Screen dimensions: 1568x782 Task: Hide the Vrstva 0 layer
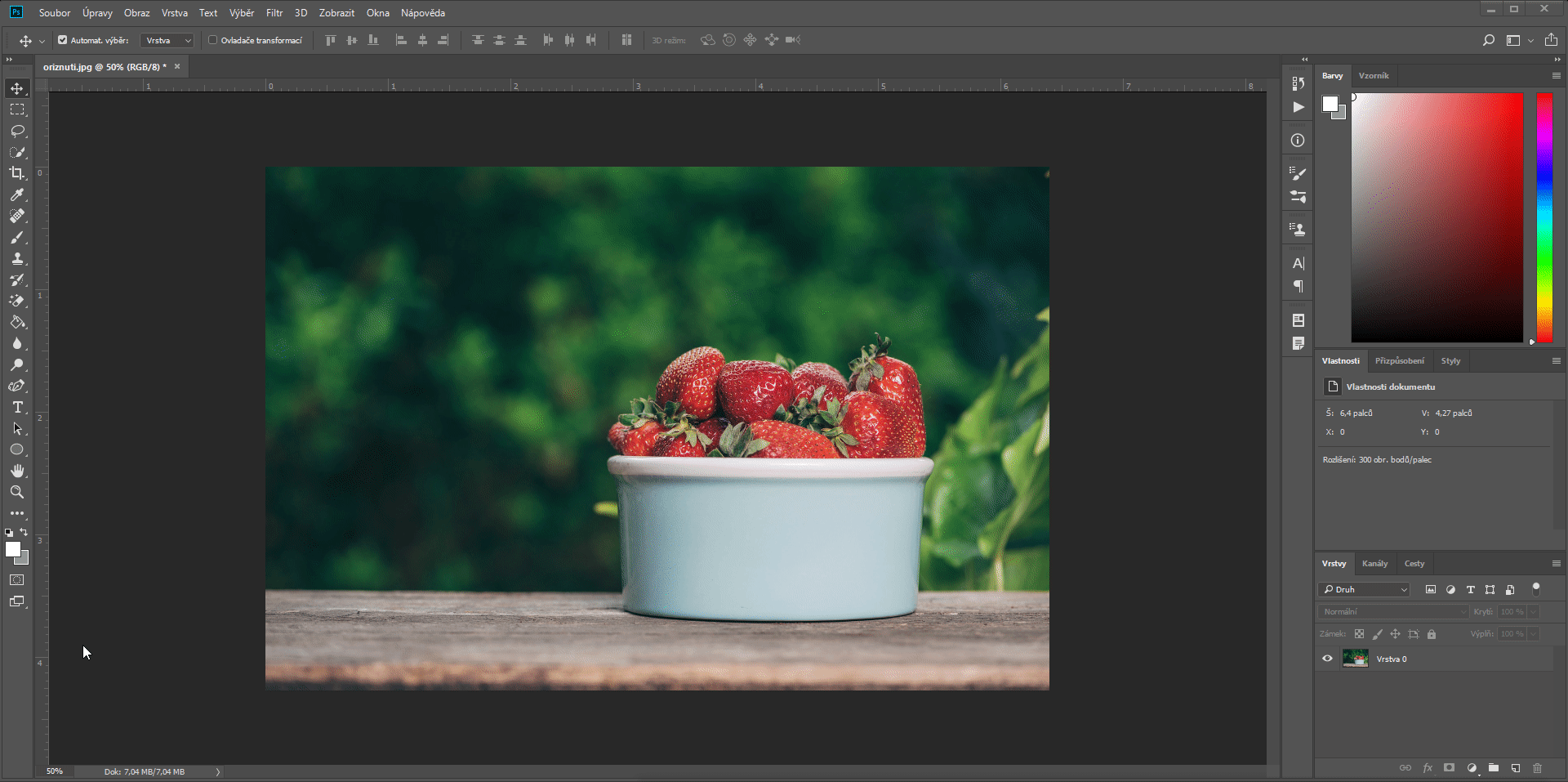1328,659
